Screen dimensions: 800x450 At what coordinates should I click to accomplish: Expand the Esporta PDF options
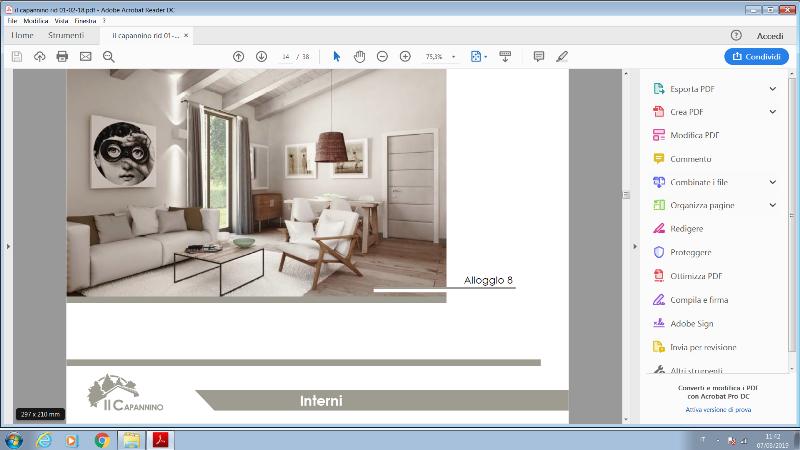[773, 88]
